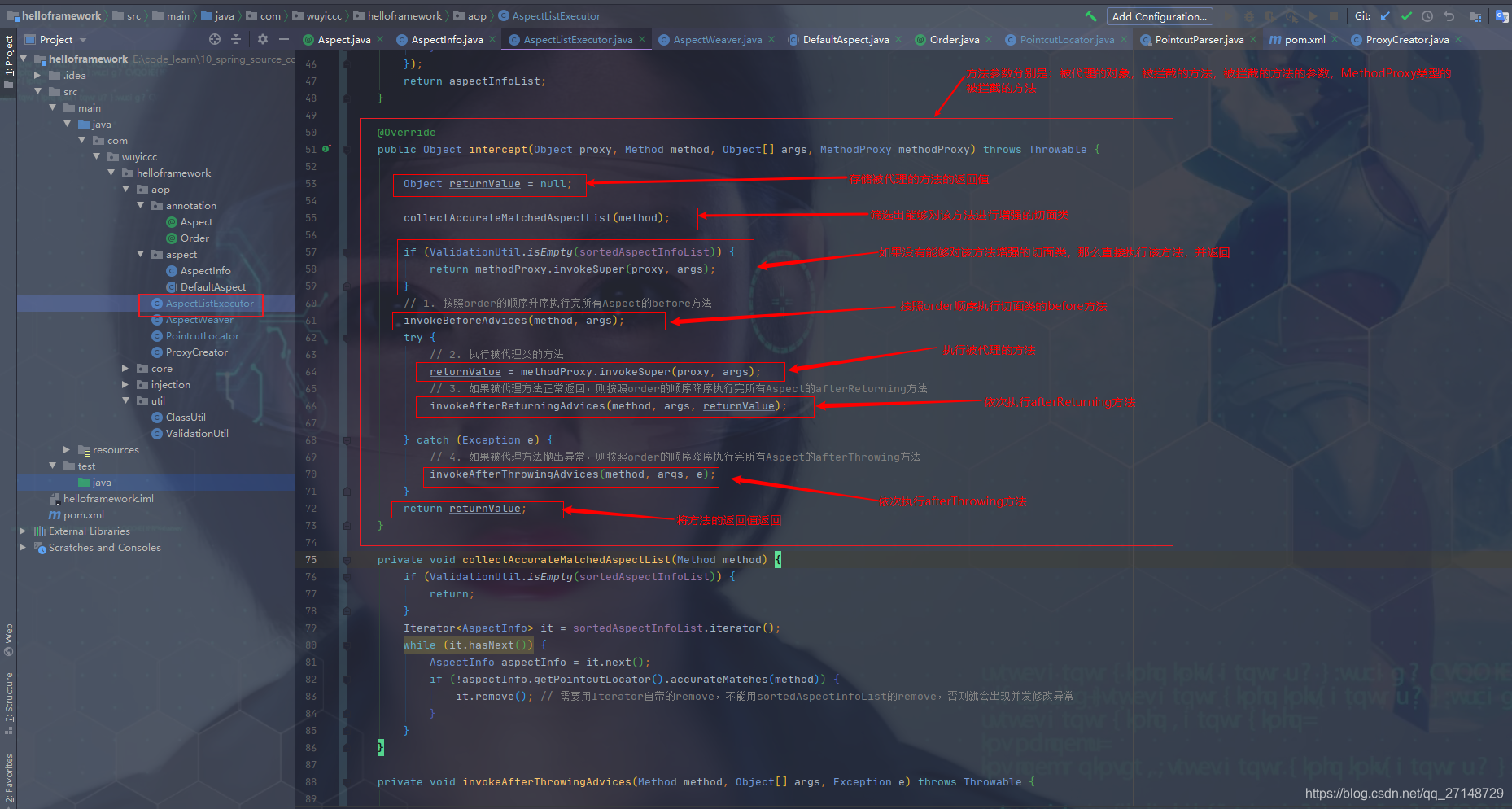Click the override gutter icon on line 51
The height and width of the screenshot is (809, 1512).
click(326, 150)
